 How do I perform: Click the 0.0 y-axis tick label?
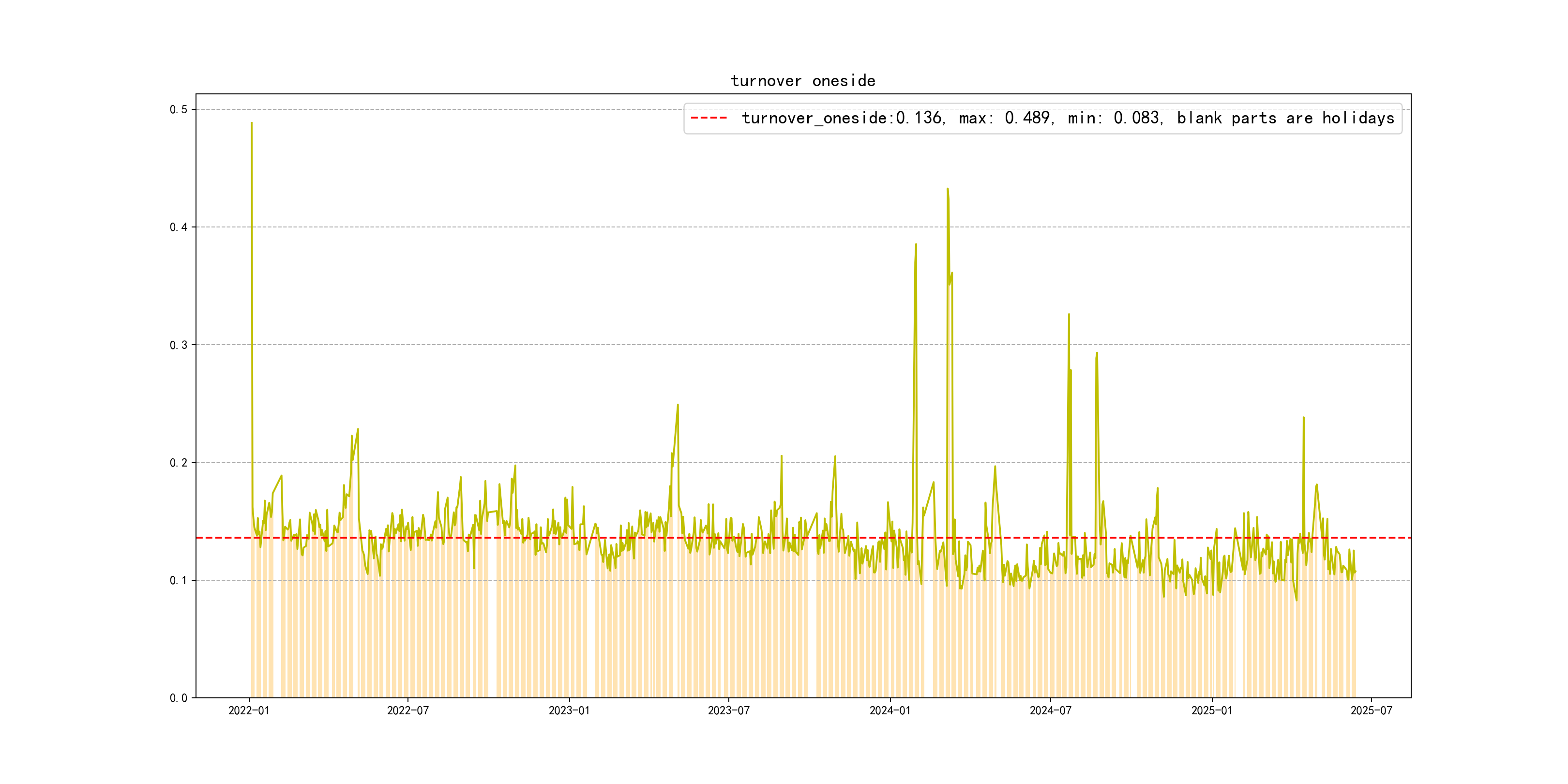pyautogui.click(x=179, y=697)
